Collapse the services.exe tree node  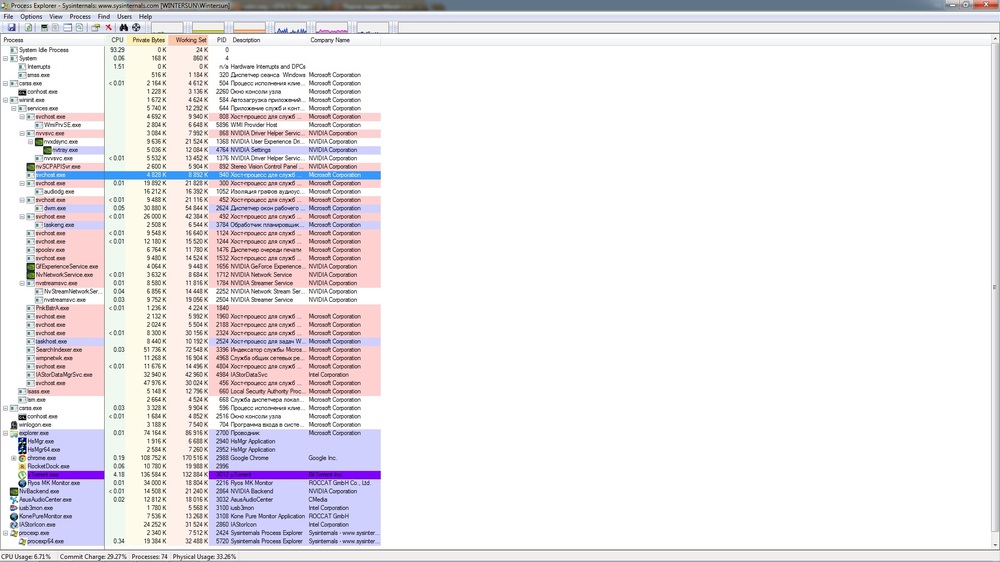click(14, 108)
